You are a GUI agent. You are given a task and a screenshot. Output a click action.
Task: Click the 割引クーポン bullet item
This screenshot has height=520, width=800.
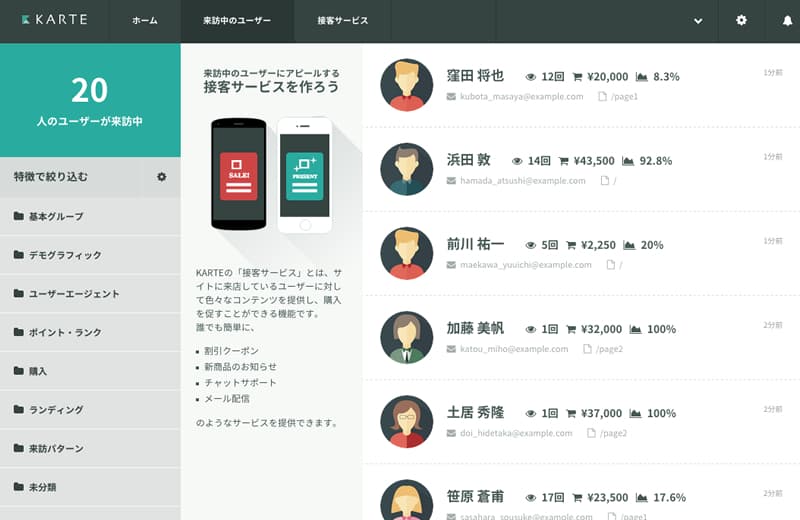pos(231,351)
